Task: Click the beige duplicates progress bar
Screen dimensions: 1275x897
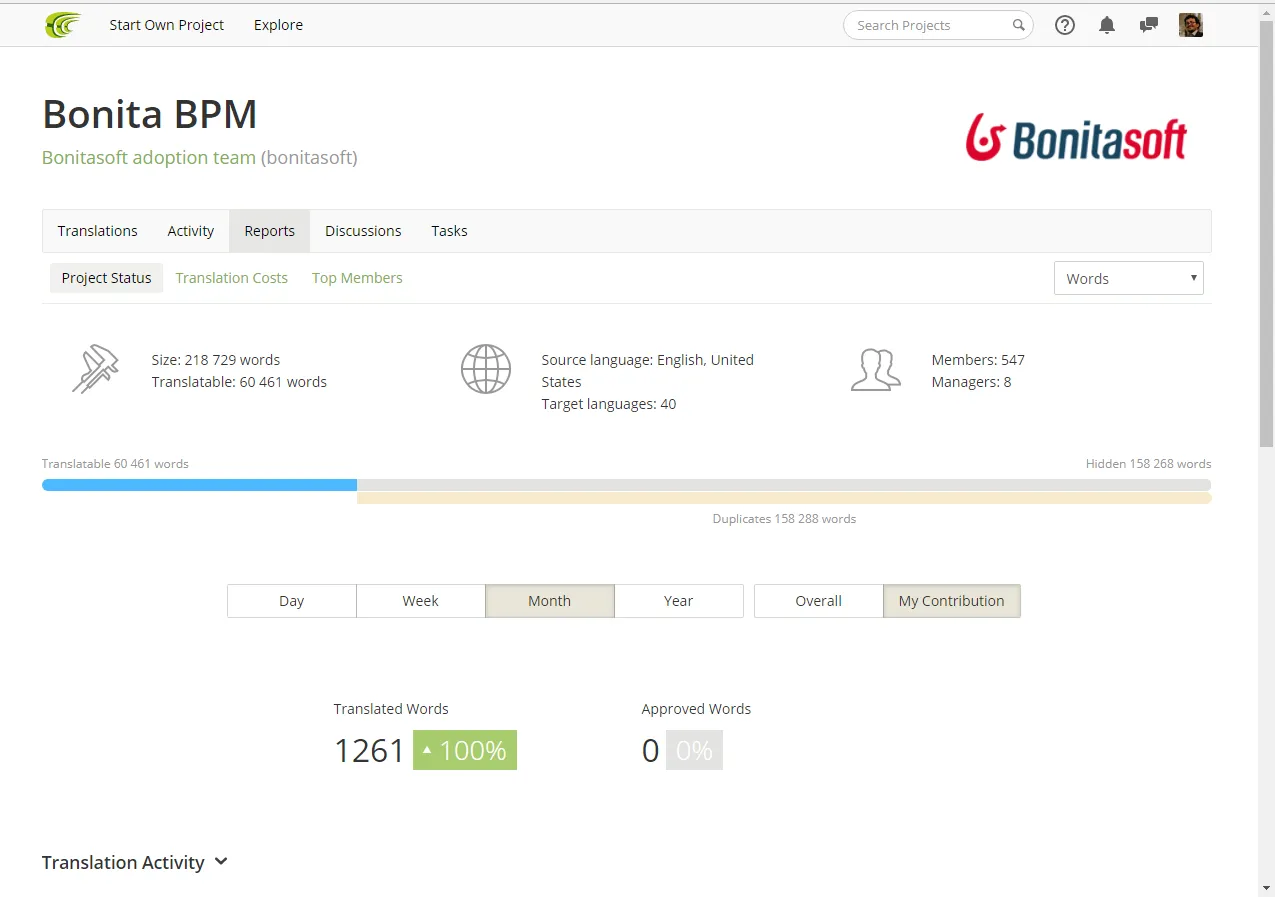Action: coord(784,498)
